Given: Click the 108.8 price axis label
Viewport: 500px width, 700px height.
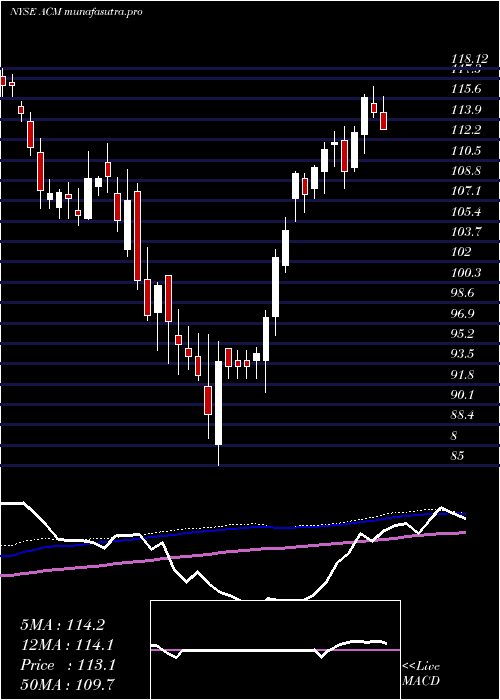Looking at the screenshot, I should (x=466, y=171).
